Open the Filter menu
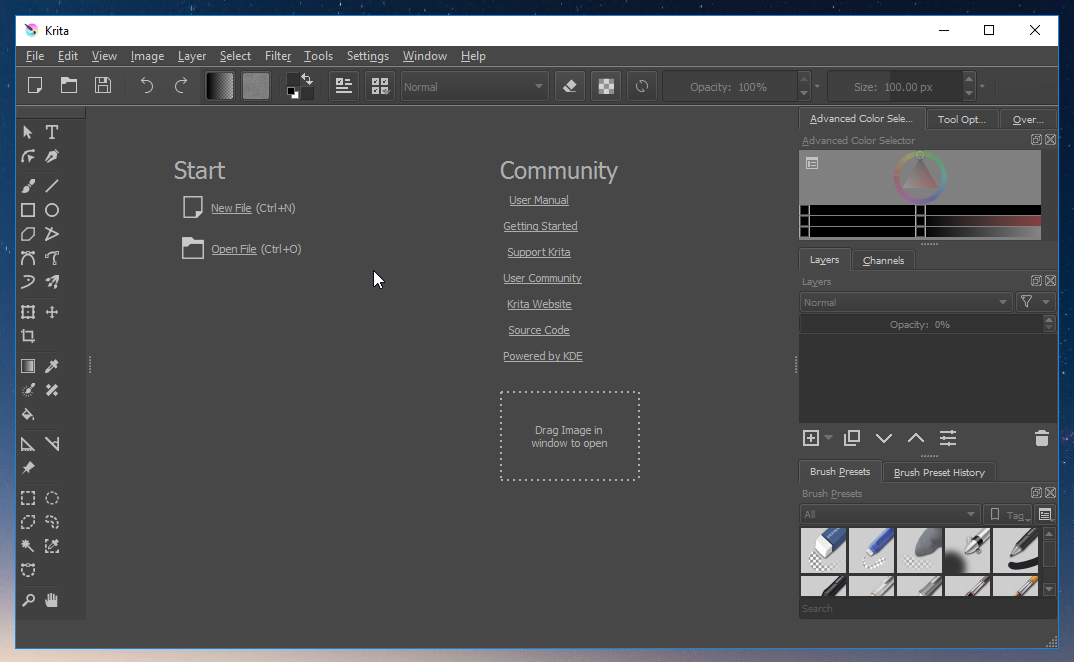This screenshot has height=662, width=1074. 278,56
